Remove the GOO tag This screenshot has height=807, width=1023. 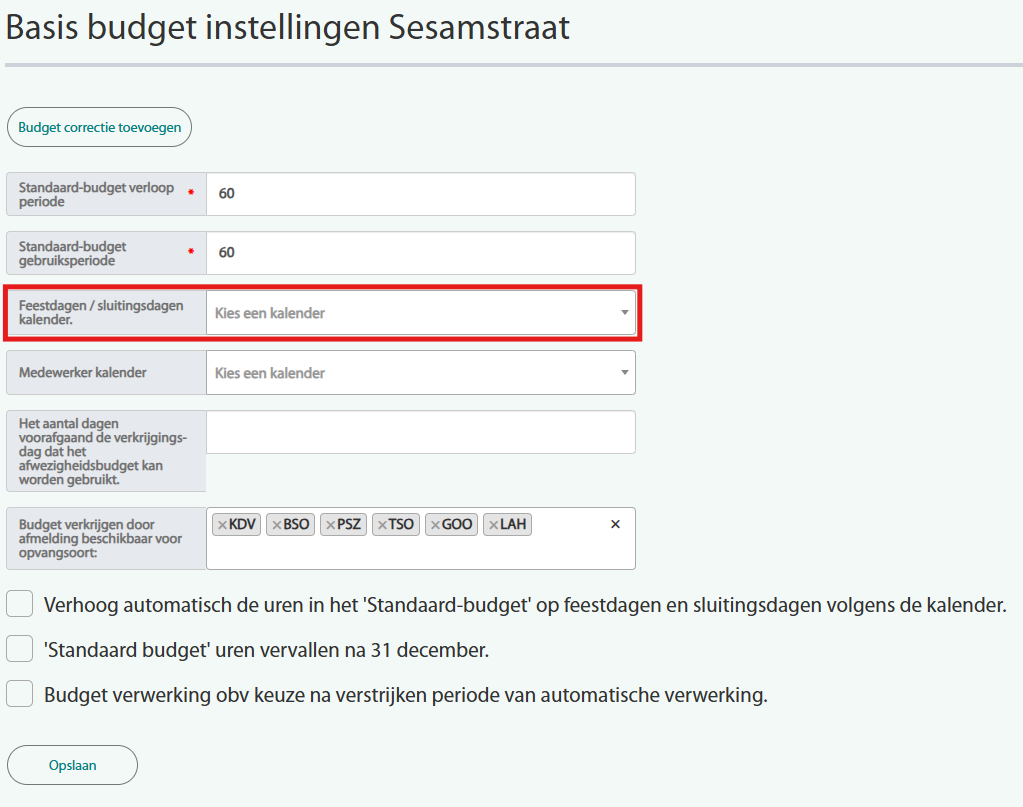(x=435, y=525)
